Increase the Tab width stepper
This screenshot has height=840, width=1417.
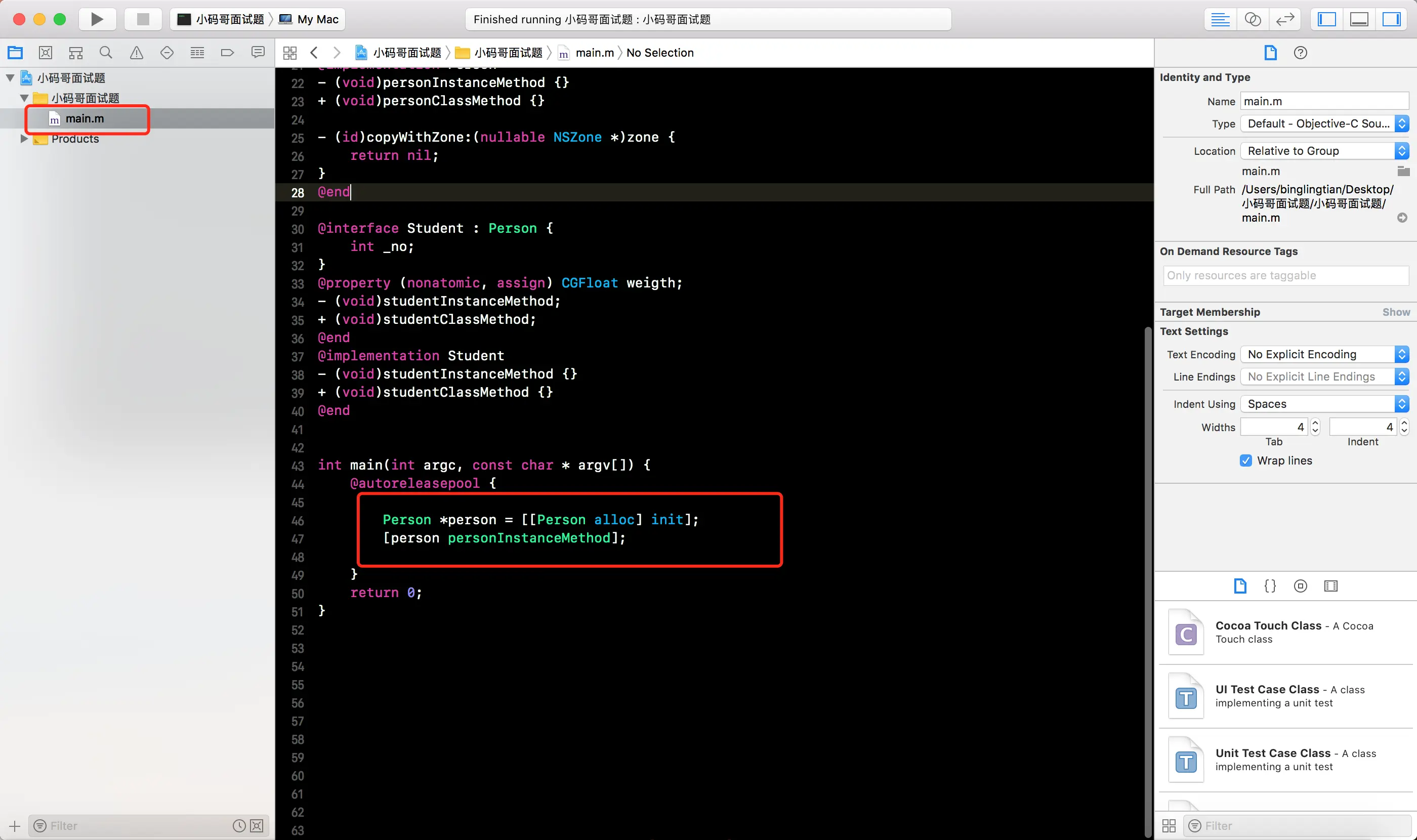1315,423
